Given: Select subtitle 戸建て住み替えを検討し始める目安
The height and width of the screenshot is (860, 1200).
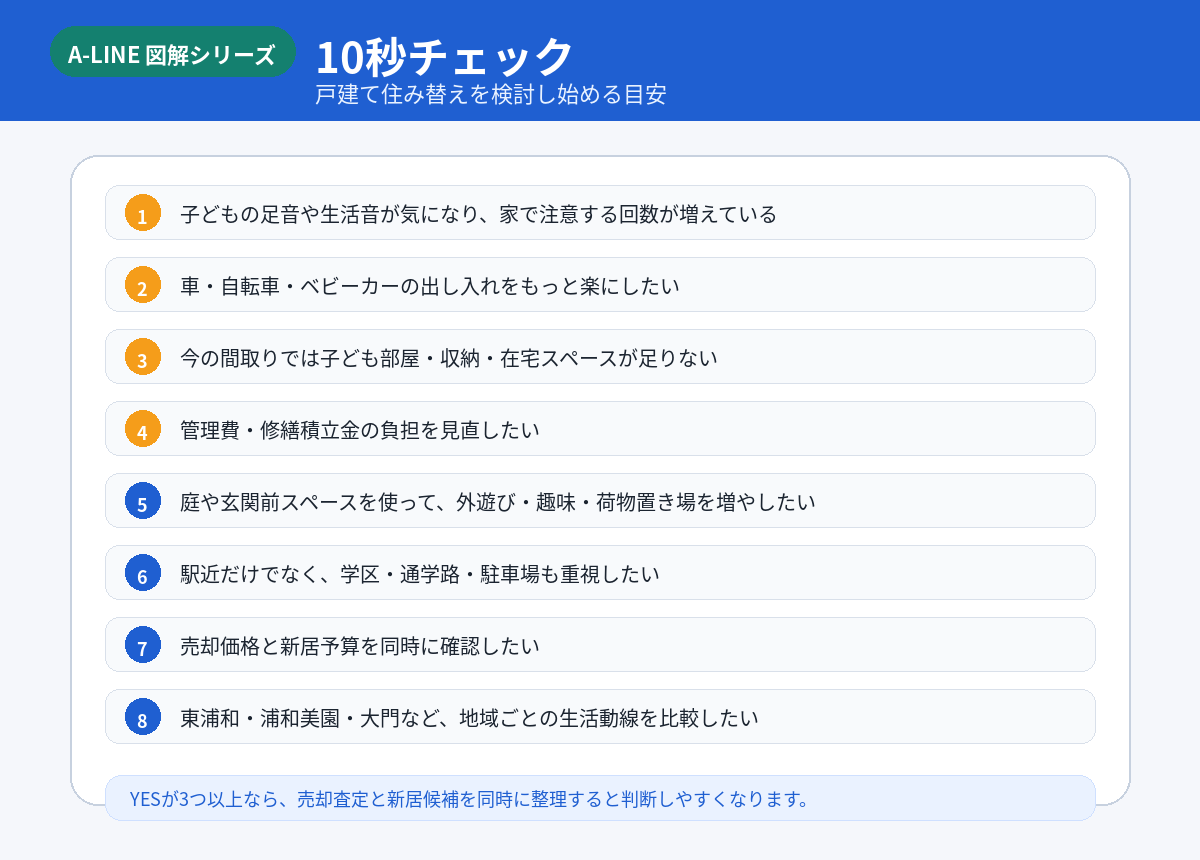Looking at the screenshot, I should click(491, 95).
